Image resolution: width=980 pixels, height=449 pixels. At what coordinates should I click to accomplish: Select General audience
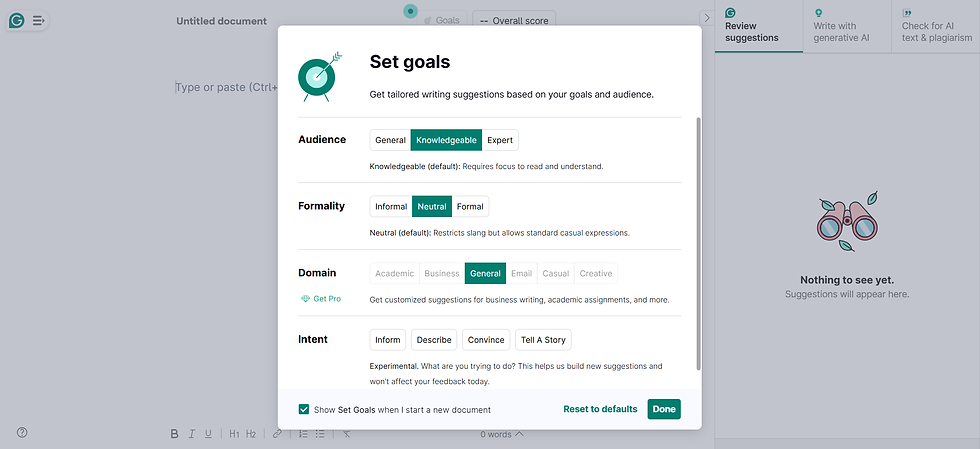point(391,140)
